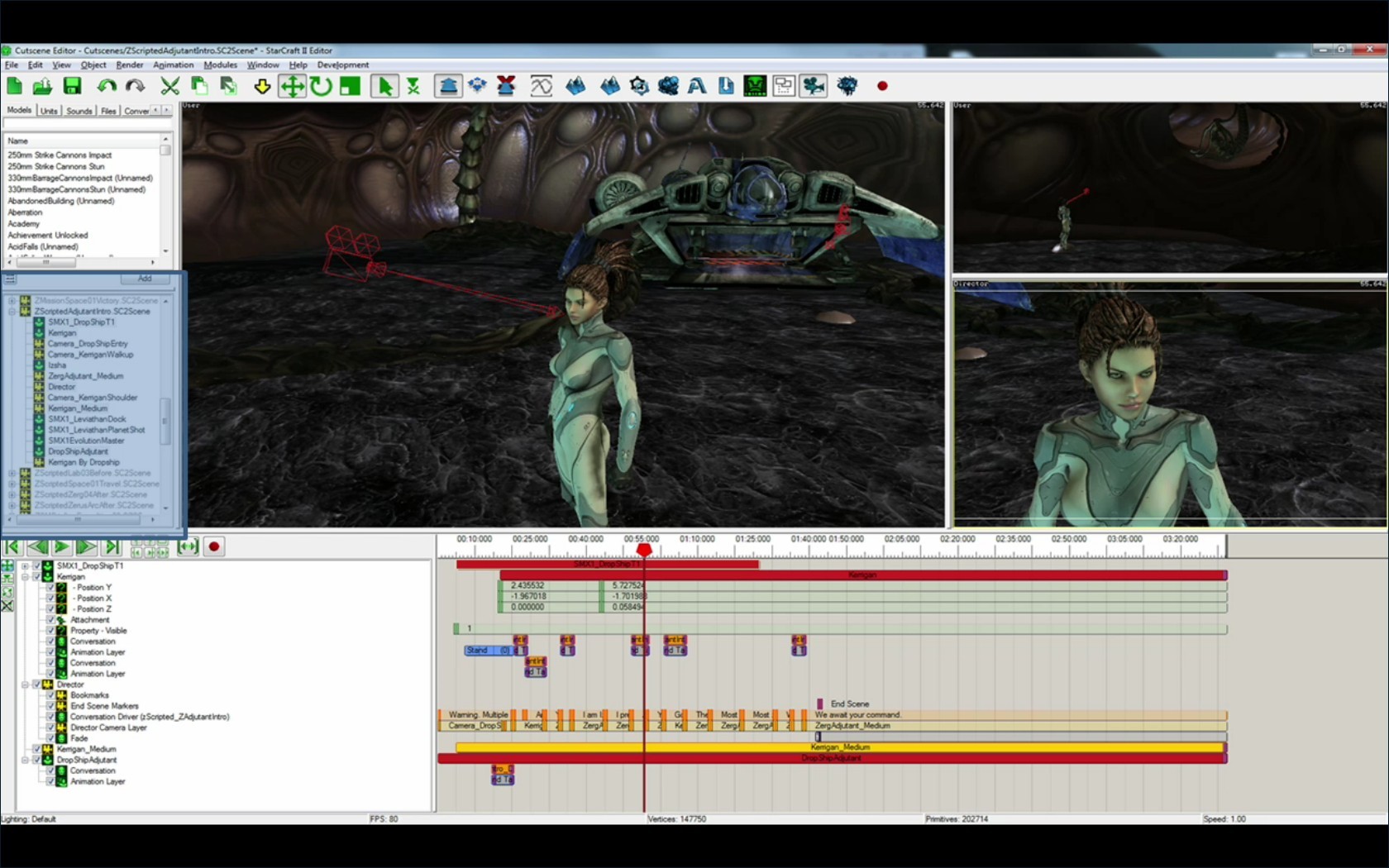Image resolution: width=1389 pixels, height=868 pixels.
Task: Expand ZMissionSpace01Victory.SC2Scene node
Action: click(x=12, y=301)
